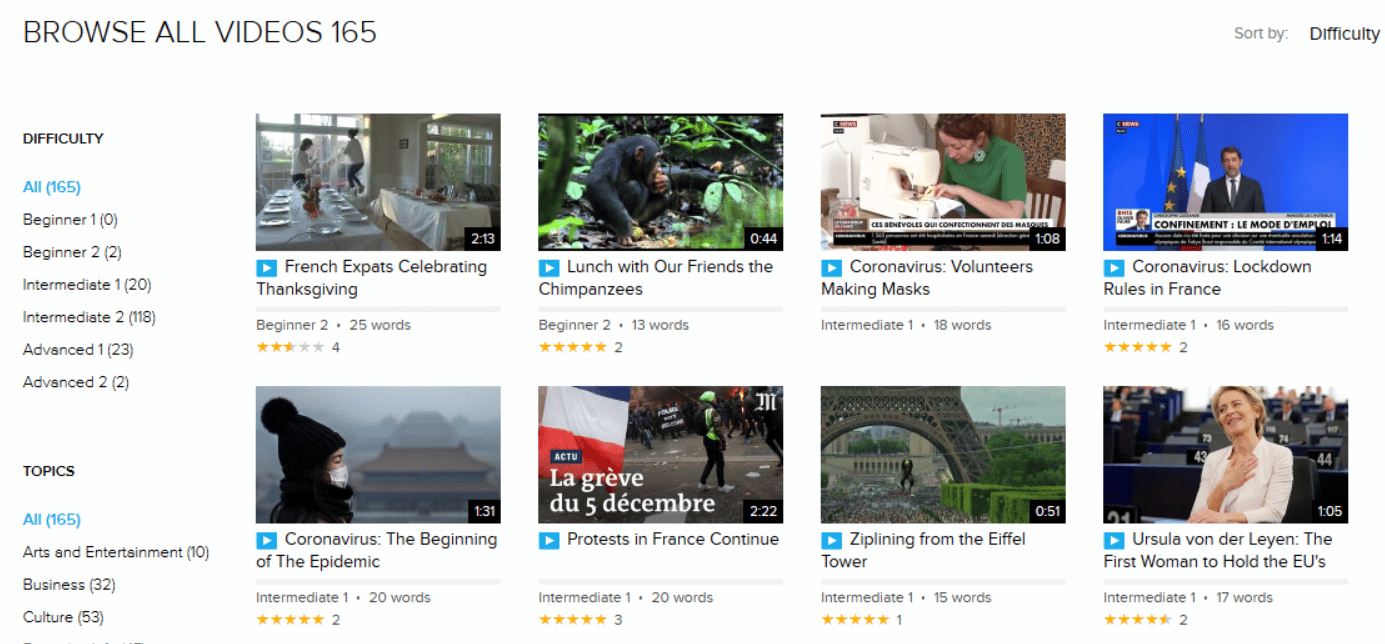
Task: Show only Advanced 1 videos
Action: tap(78, 350)
